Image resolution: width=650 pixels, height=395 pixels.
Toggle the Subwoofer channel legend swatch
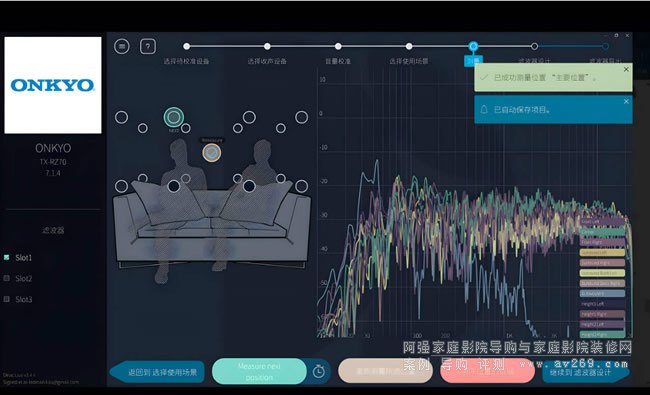pyautogui.click(x=602, y=293)
